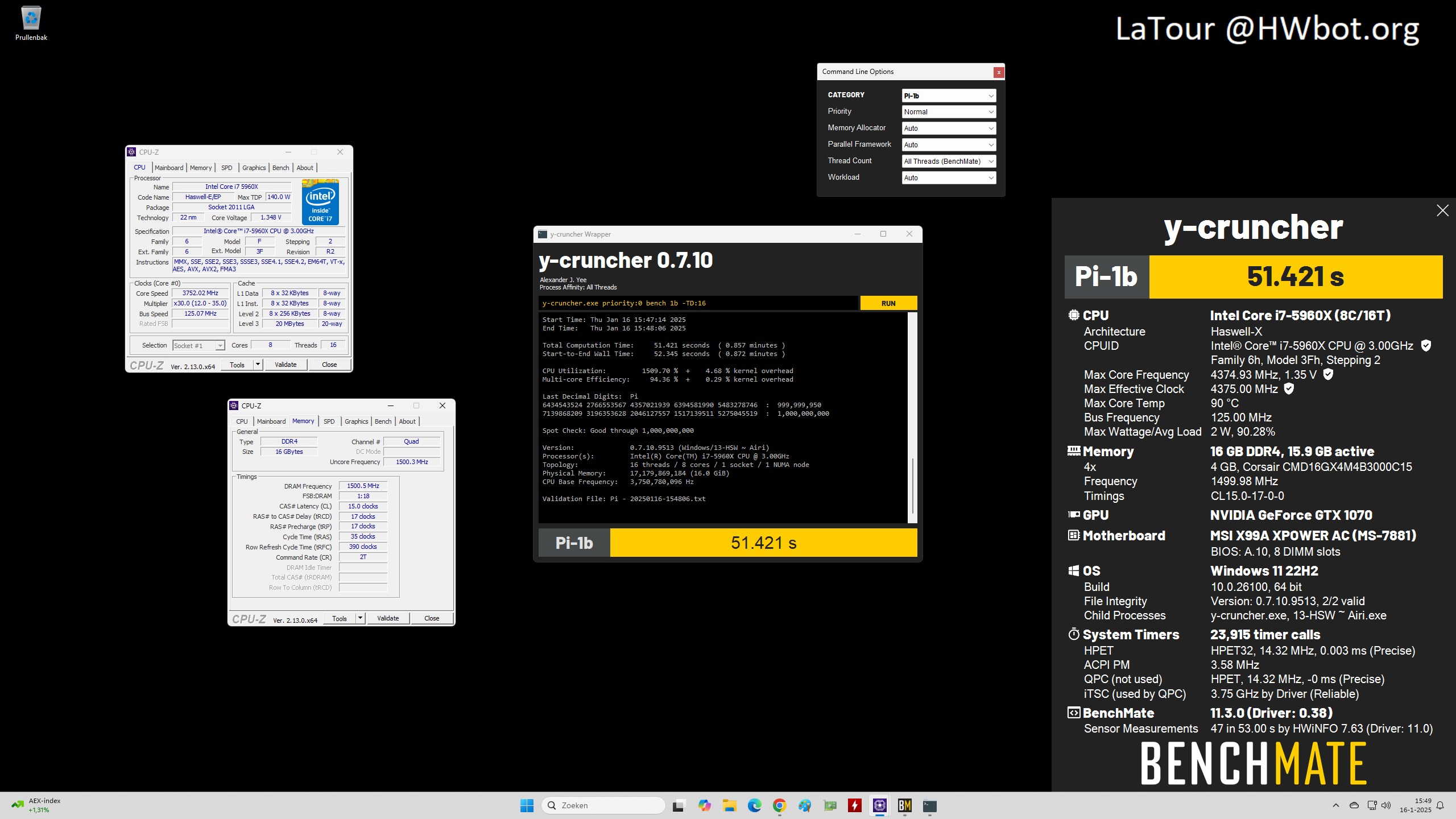This screenshot has height=819, width=1456.
Task: Click the y-cruncher command line input field
Action: click(698, 303)
